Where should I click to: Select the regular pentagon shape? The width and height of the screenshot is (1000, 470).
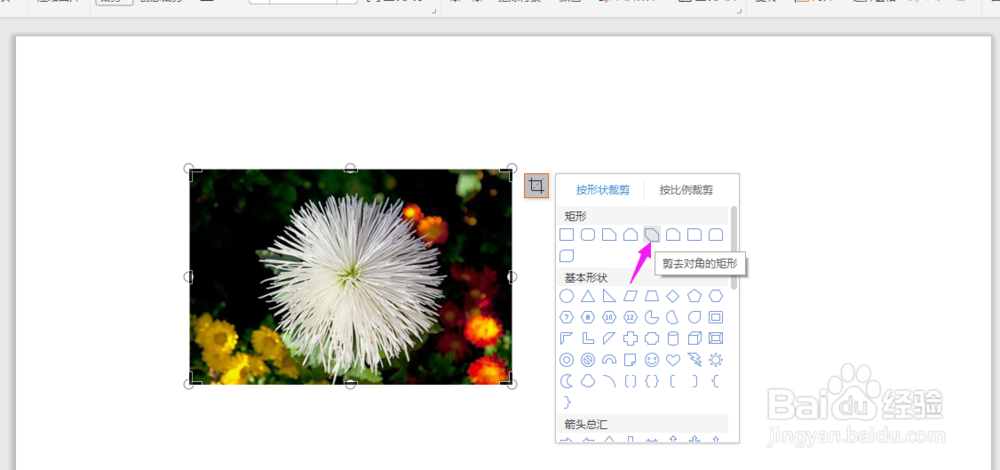coord(695,296)
